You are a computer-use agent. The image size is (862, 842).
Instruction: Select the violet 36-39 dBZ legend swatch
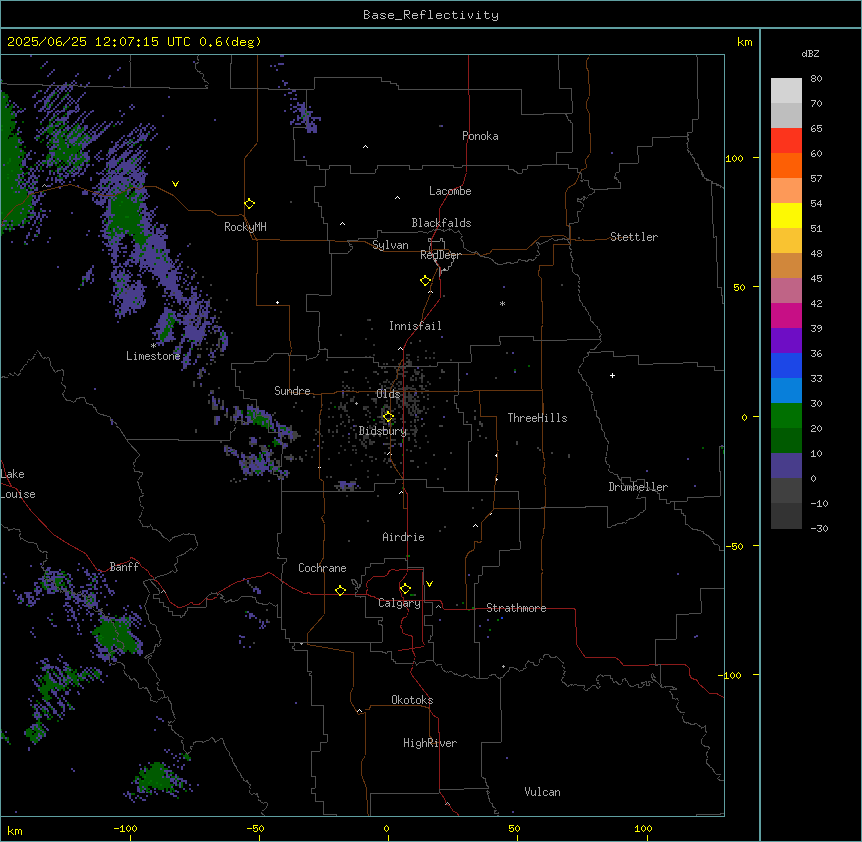point(786,341)
